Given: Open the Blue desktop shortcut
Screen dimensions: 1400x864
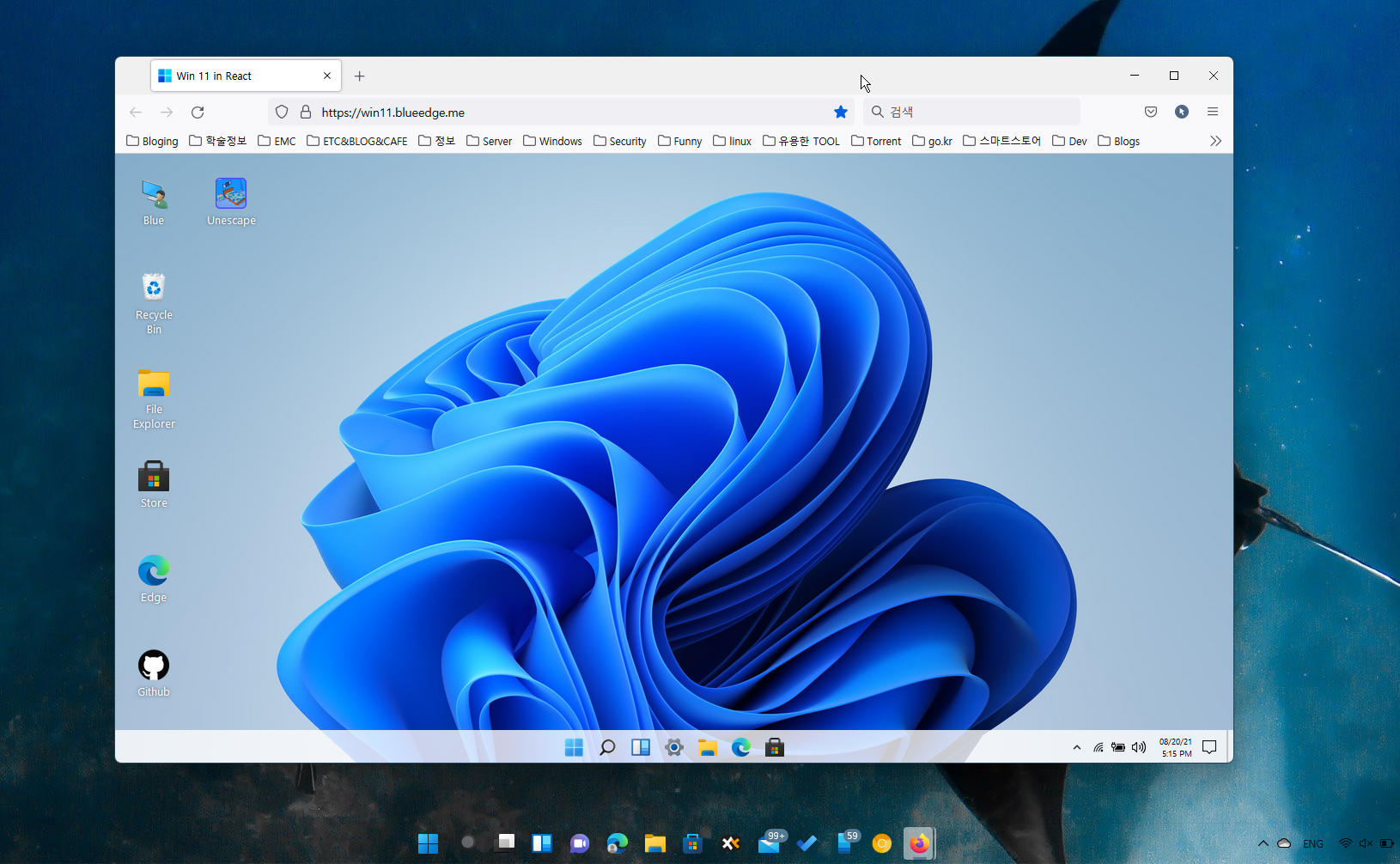Looking at the screenshot, I should 154,202.
